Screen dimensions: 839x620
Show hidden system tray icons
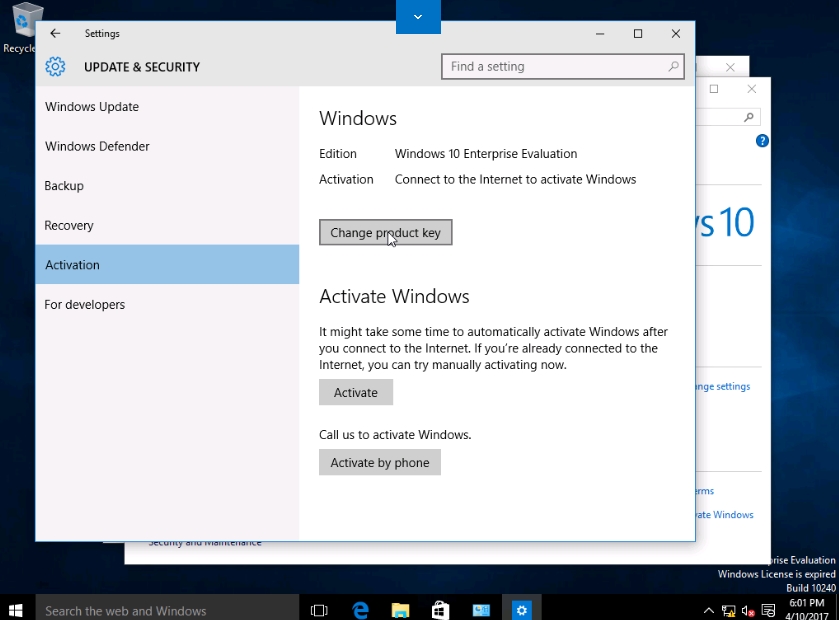click(709, 610)
